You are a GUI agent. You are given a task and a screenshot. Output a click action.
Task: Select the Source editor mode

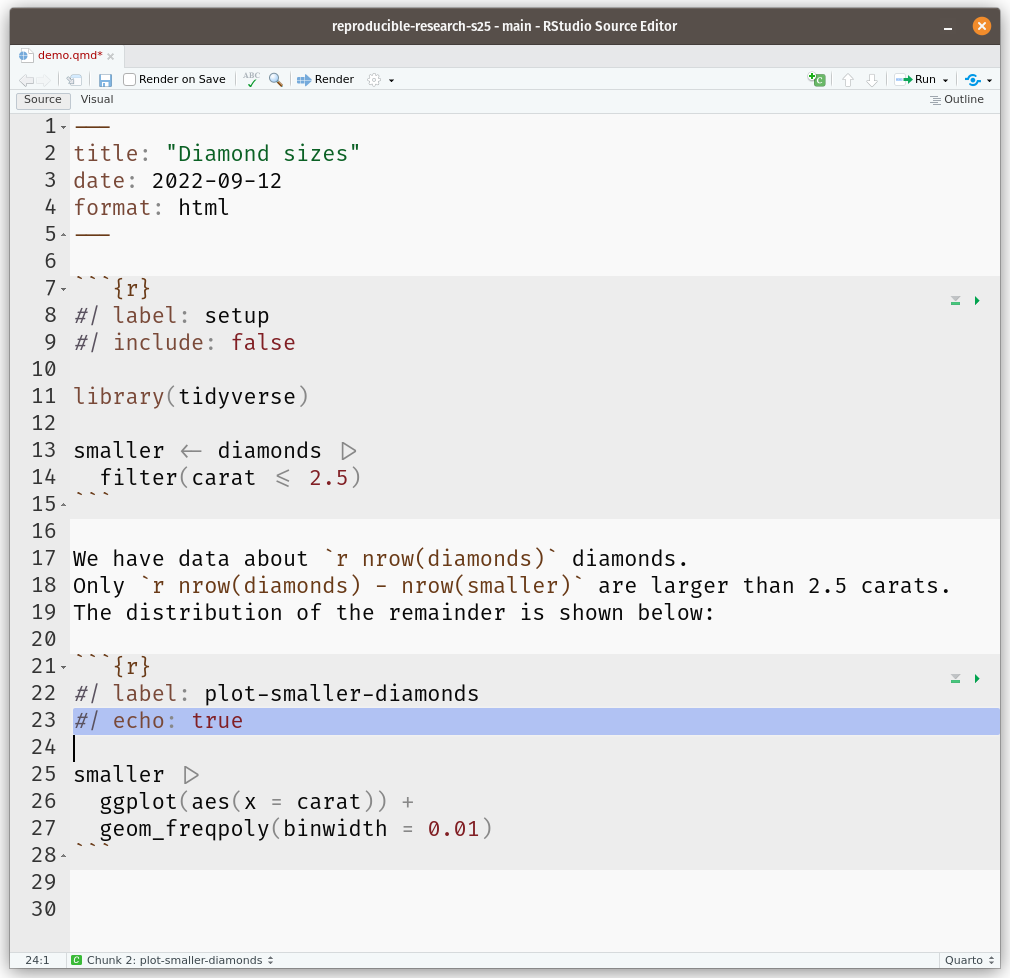43,100
